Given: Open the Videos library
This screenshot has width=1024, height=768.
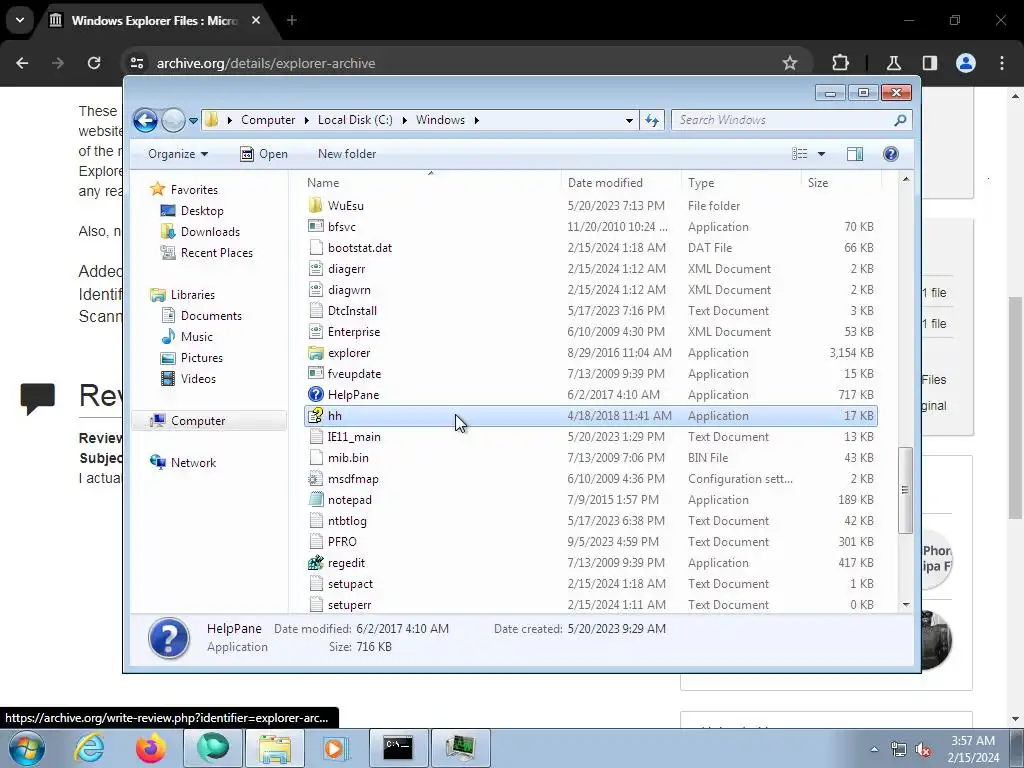Looking at the screenshot, I should tap(198, 379).
